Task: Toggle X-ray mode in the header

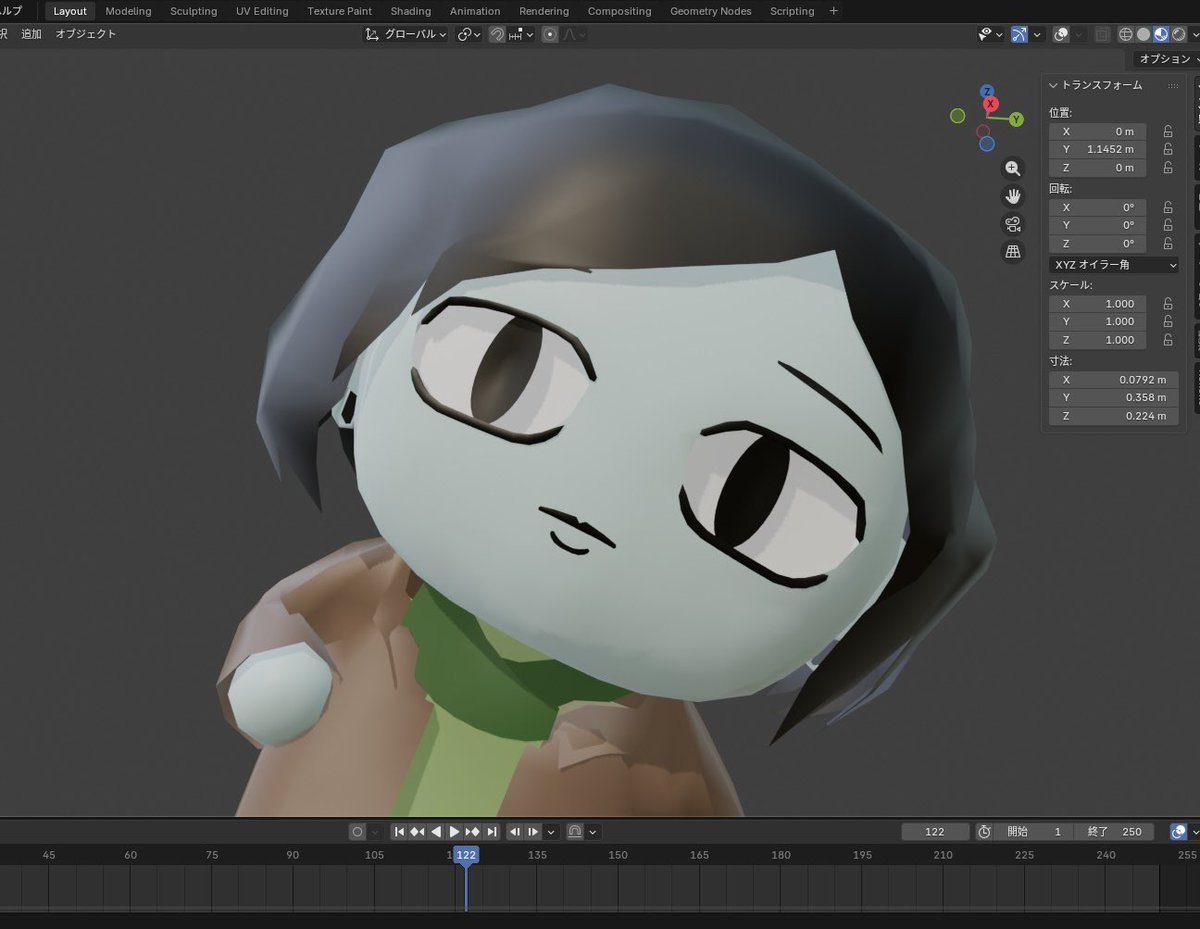Action: 1102,34
